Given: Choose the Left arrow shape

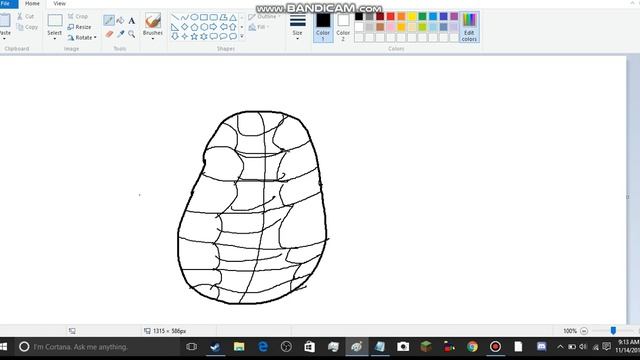Looking at the screenshot, I should click(223, 27).
